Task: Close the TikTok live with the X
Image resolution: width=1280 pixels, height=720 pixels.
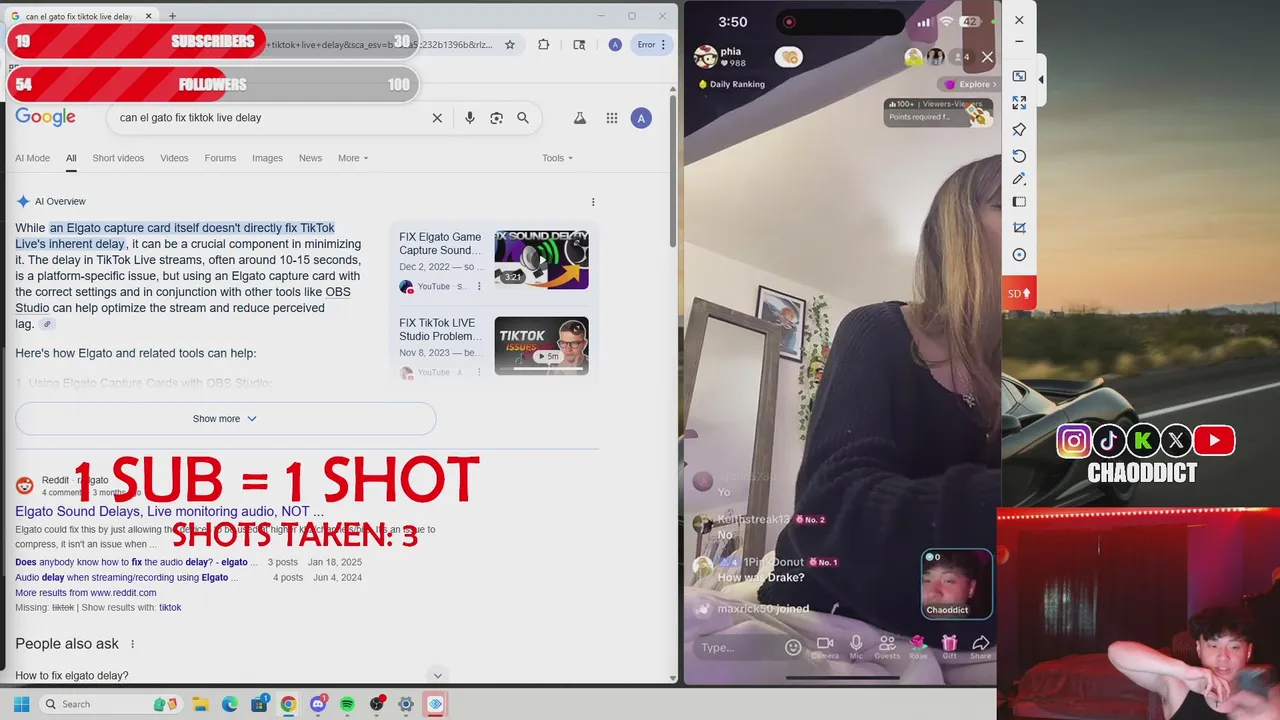Action: pyautogui.click(x=987, y=57)
